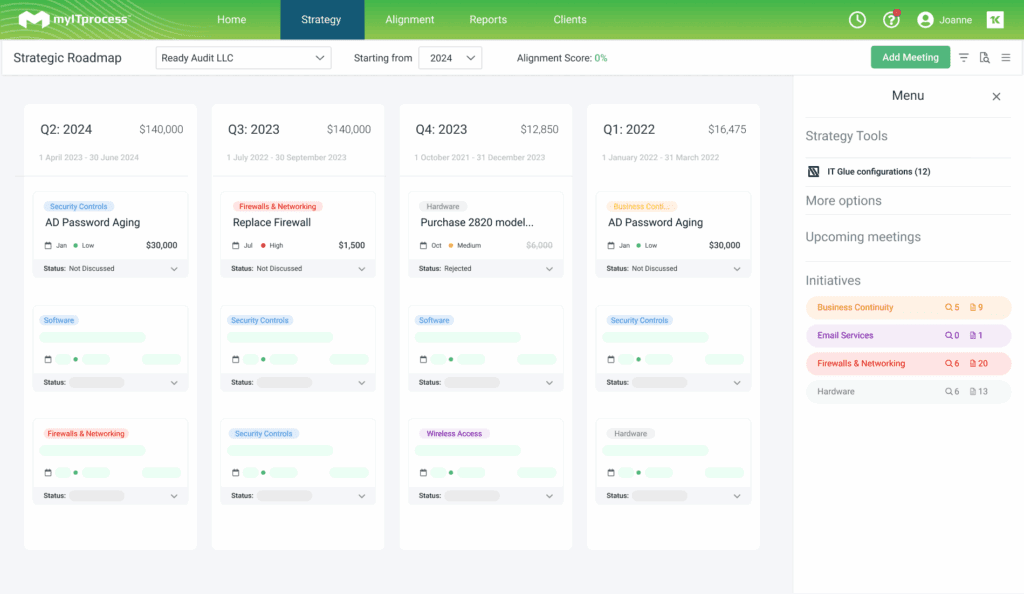Click the clock history icon in header
The height and width of the screenshot is (594, 1024).
(x=857, y=20)
